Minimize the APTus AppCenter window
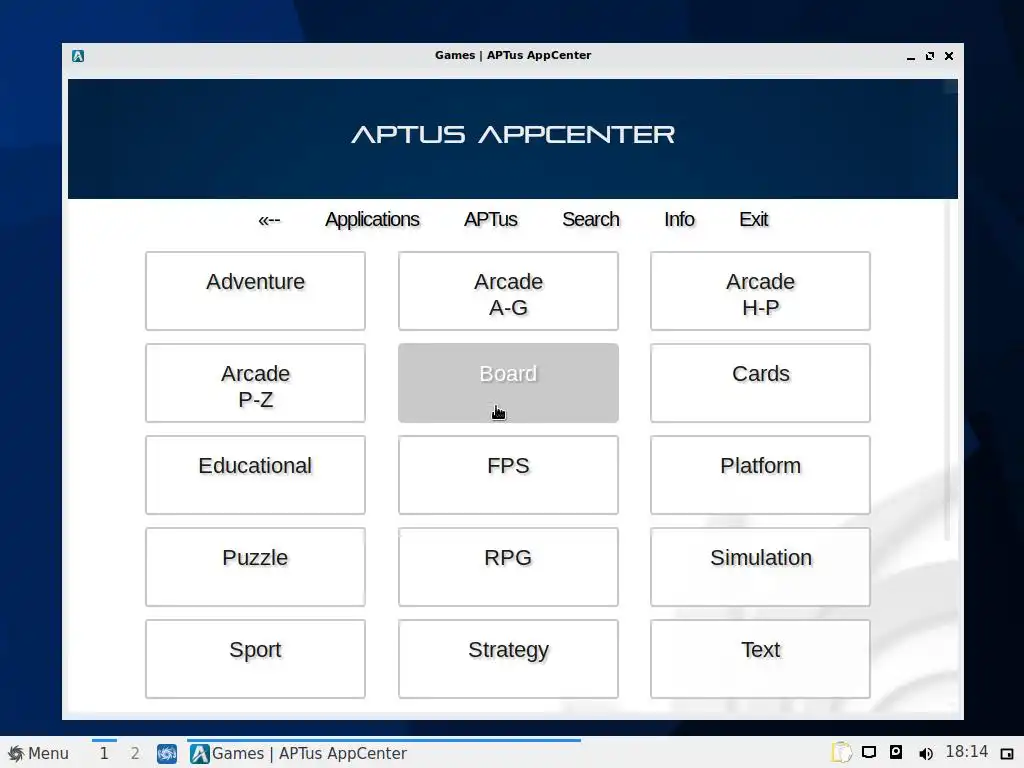1024x768 pixels. click(x=910, y=56)
